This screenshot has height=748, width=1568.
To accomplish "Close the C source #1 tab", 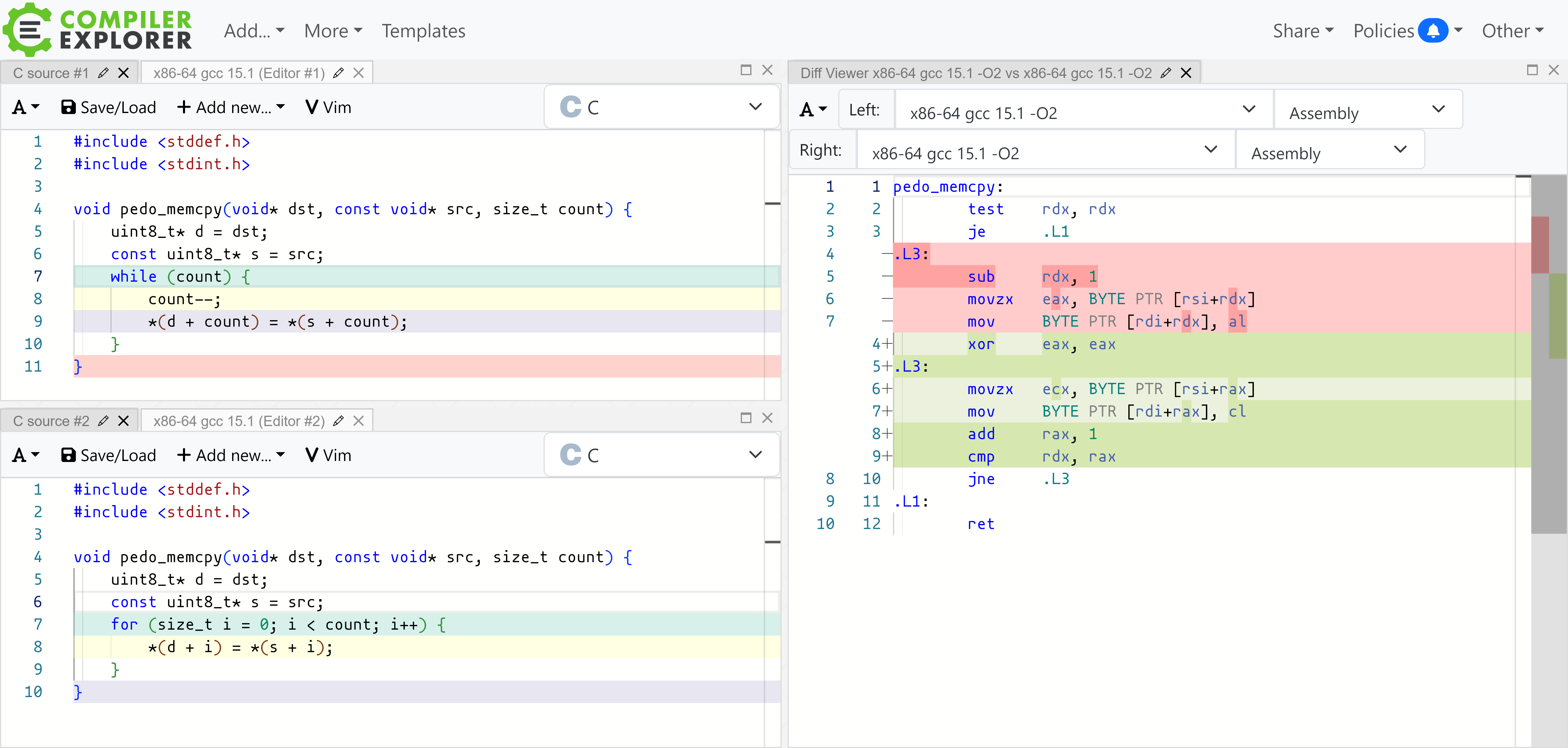I will tap(123, 73).
